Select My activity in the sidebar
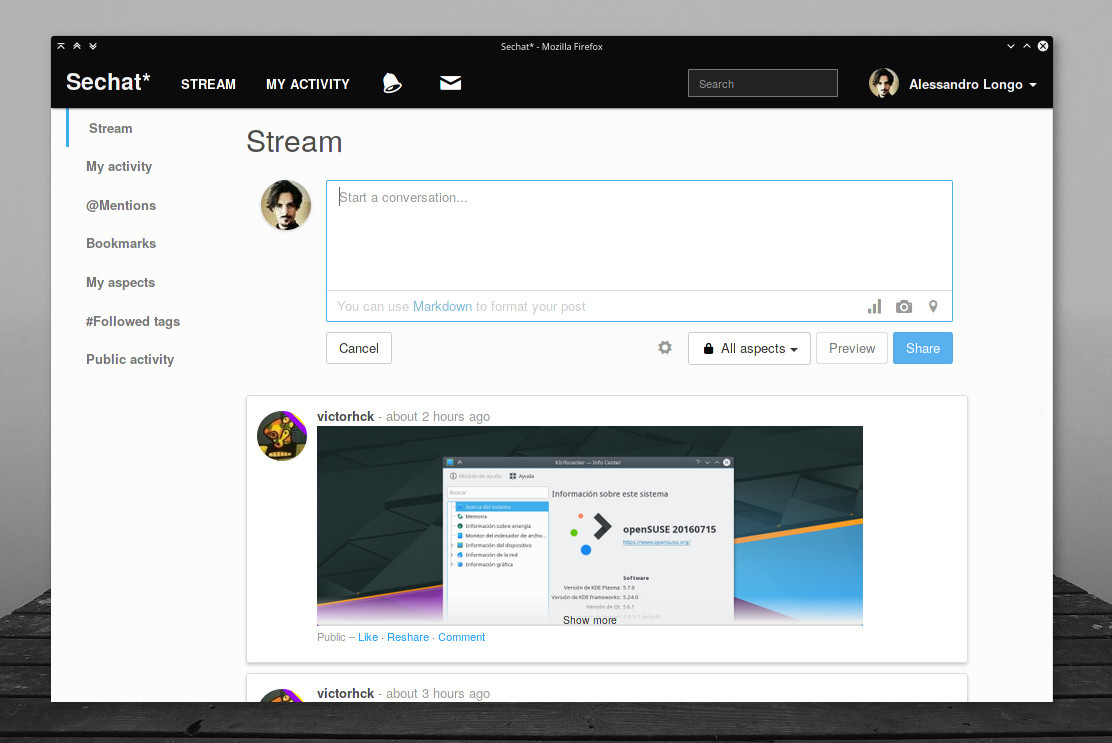Viewport: 1112px width, 743px height. [x=119, y=167]
